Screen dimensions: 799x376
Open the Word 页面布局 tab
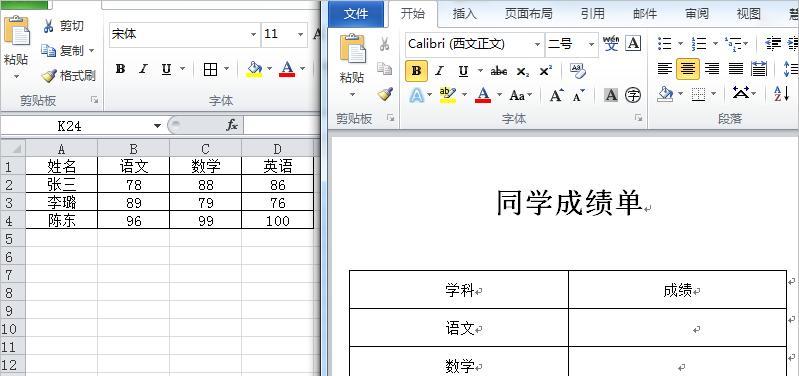click(x=528, y=14)
